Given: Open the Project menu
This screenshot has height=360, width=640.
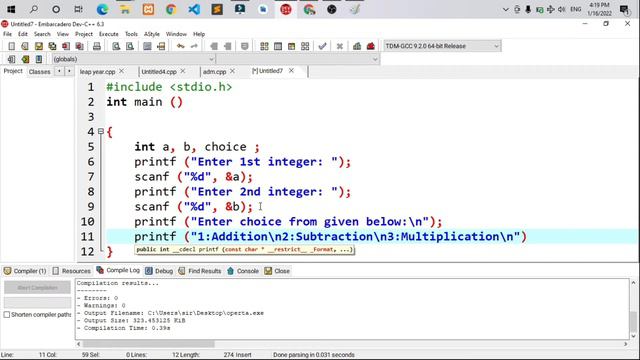Looking at the screenshot, I should 84,34.
